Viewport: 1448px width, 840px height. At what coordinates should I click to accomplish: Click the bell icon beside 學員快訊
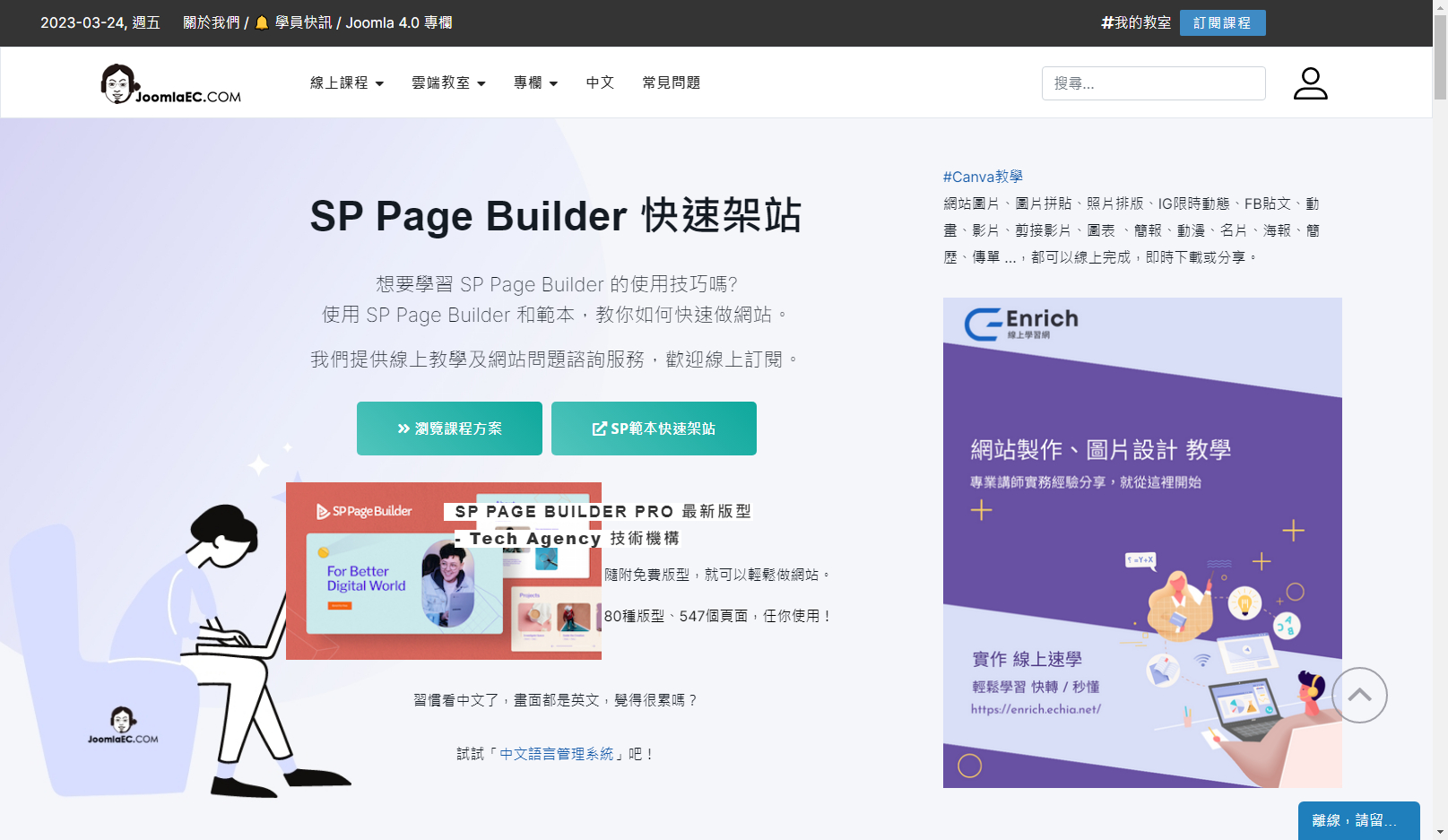pyautogui.click(x=262, y=22)
